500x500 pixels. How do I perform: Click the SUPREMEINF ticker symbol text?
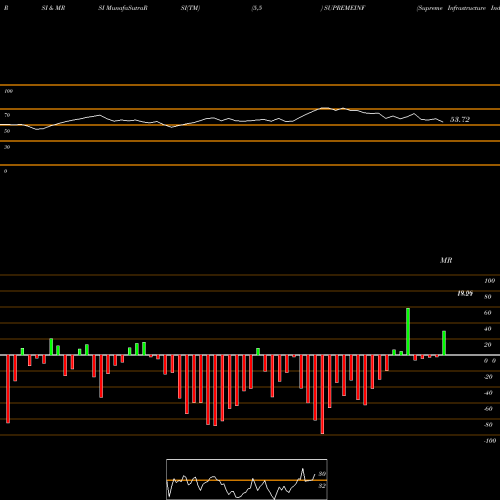345,8
